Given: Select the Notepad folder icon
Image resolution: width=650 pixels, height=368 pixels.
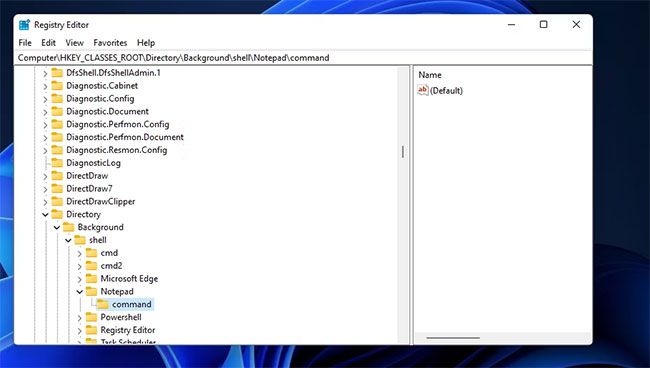Looking at the screenshot, I should click(x=91, y=291).
